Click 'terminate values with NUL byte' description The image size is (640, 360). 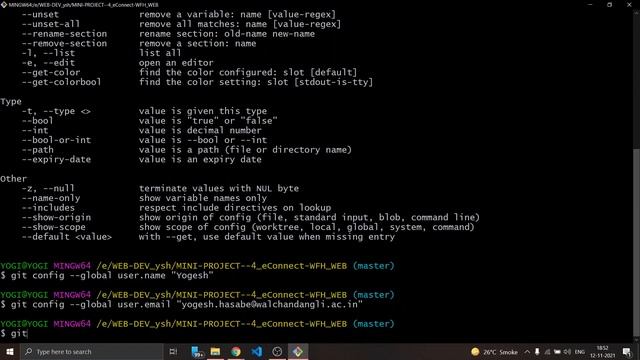[x=219, y=189]
